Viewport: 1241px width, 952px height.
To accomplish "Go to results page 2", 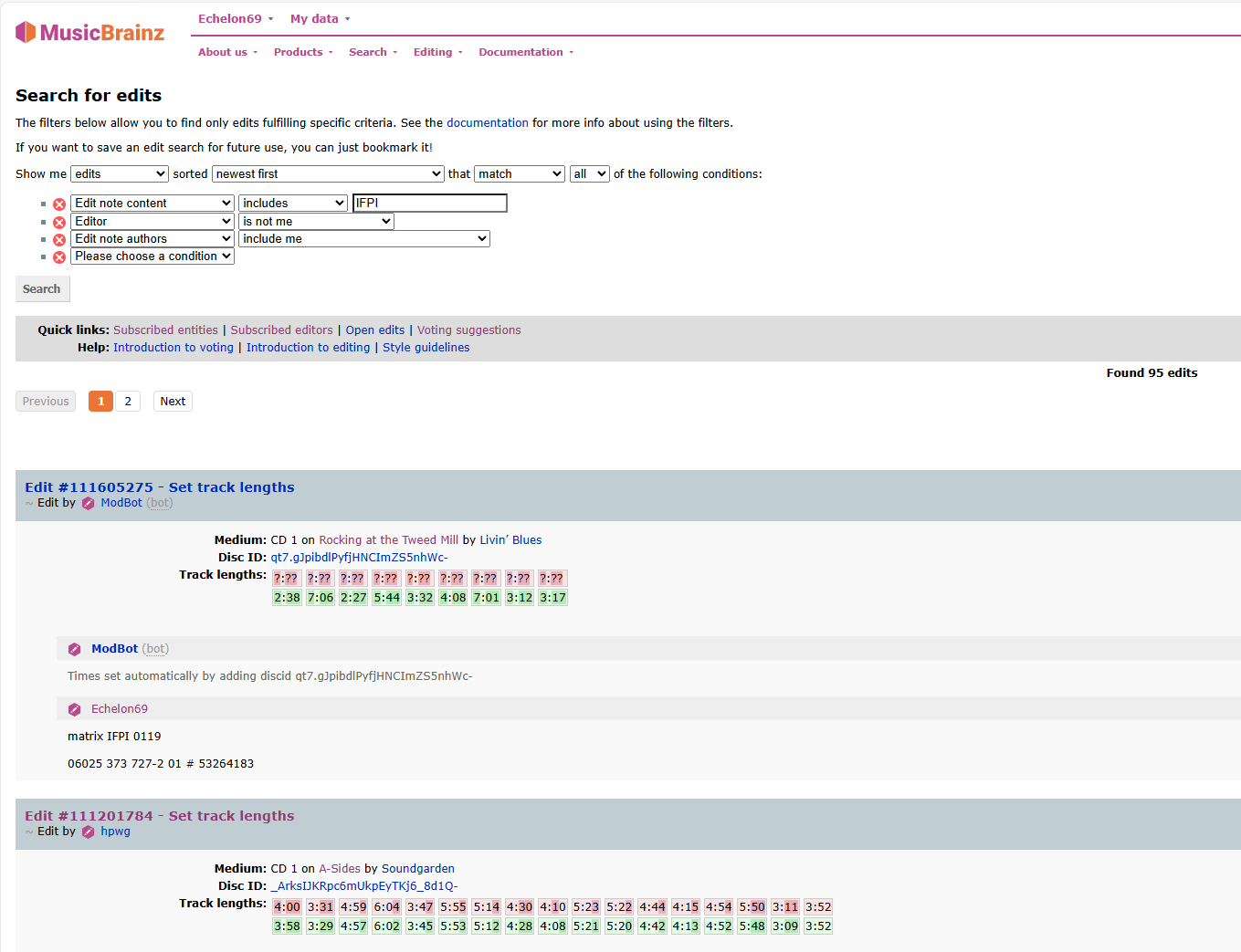I will (x=128, y=402).
